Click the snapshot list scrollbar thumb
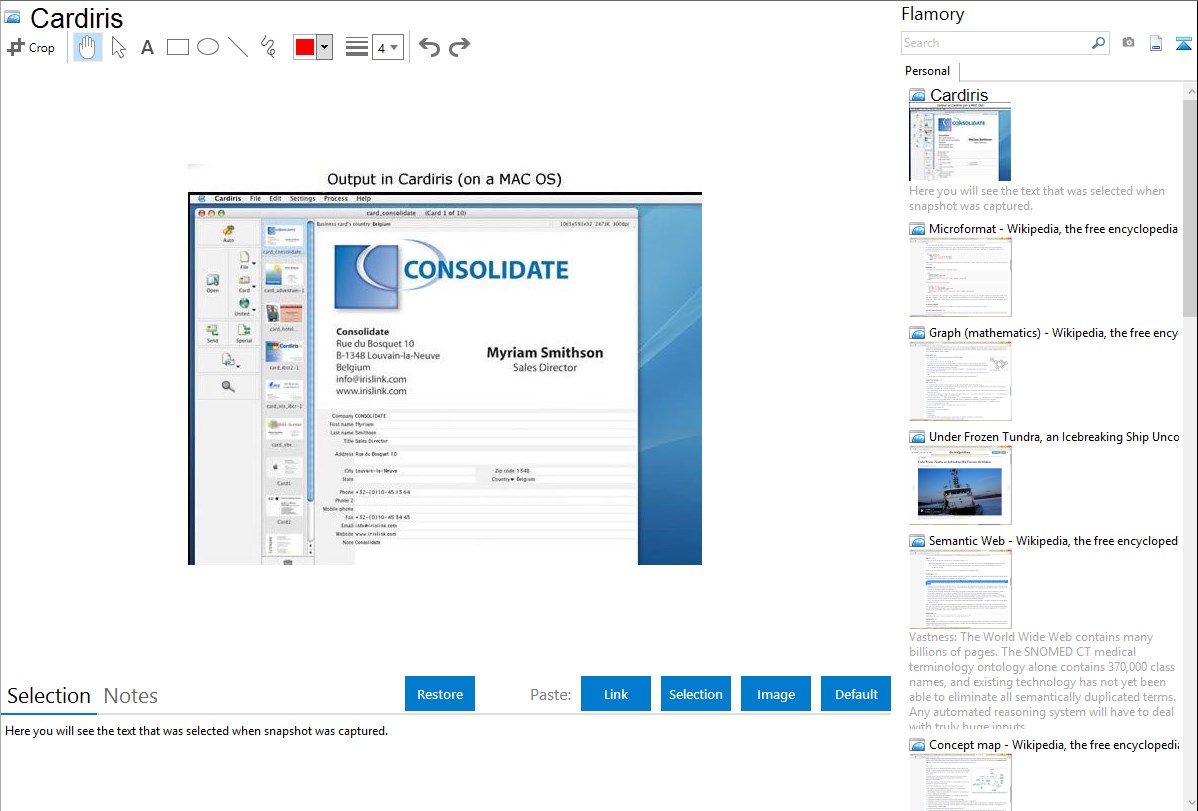Image resolution: width=1198 pixels, height=811 pixels. [1190, 207]
